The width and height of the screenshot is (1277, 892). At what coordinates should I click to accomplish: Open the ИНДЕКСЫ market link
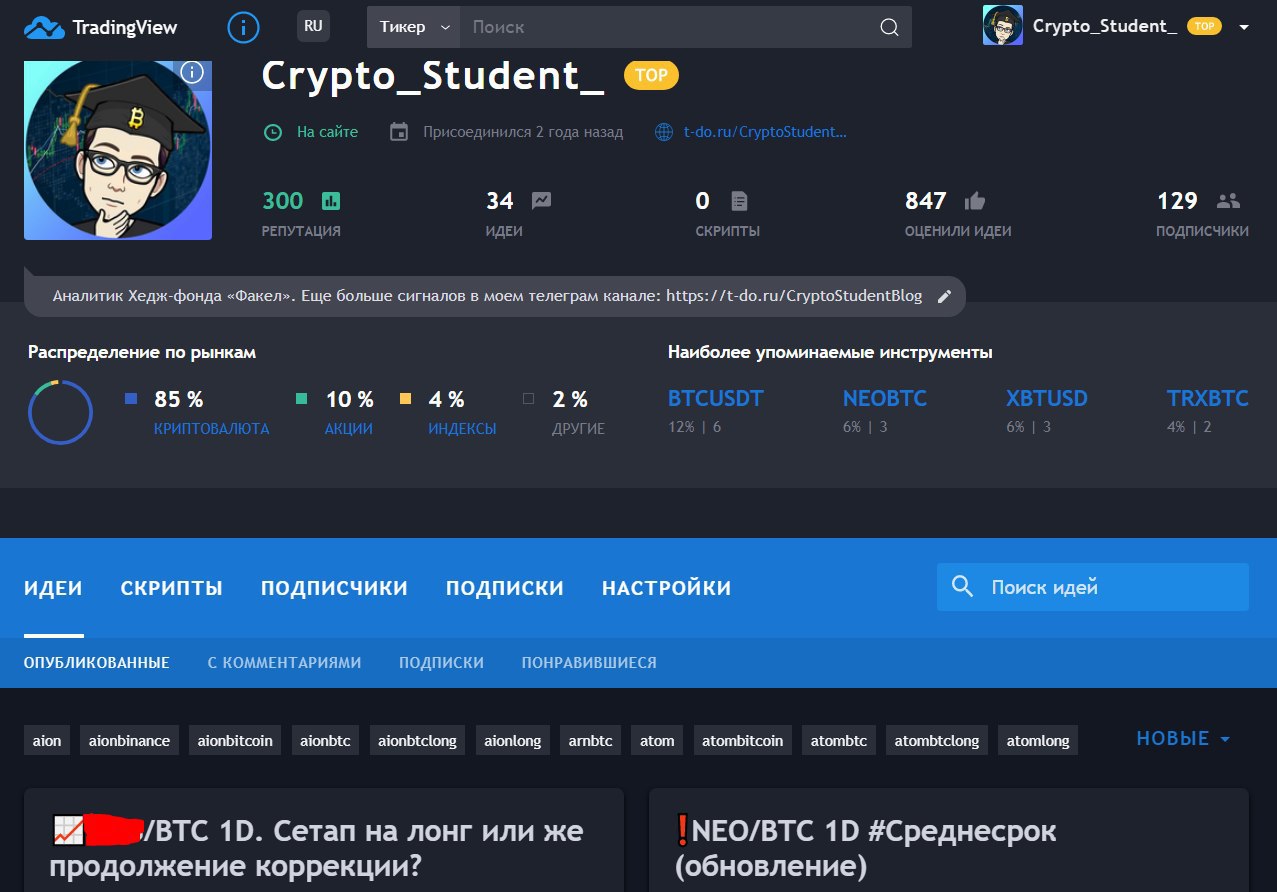(x=462, y=429)
